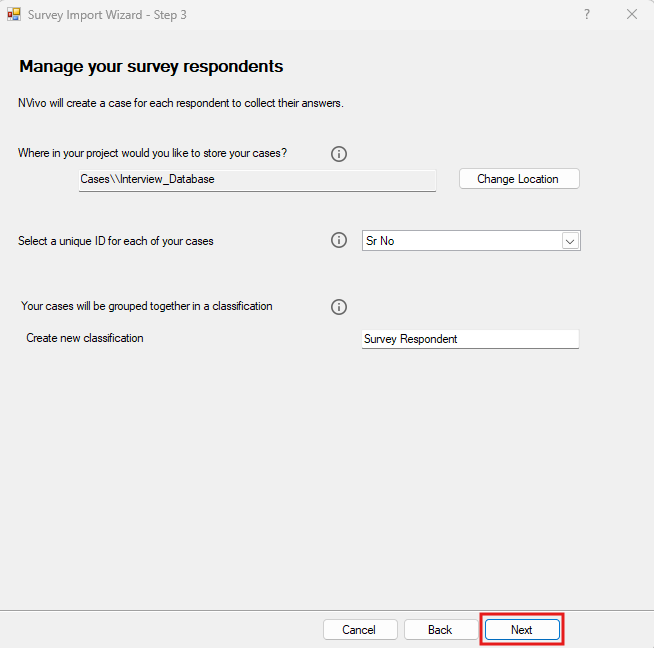Click the 'Survey Import Wizard - Step 3' title

tap(107, 15)
